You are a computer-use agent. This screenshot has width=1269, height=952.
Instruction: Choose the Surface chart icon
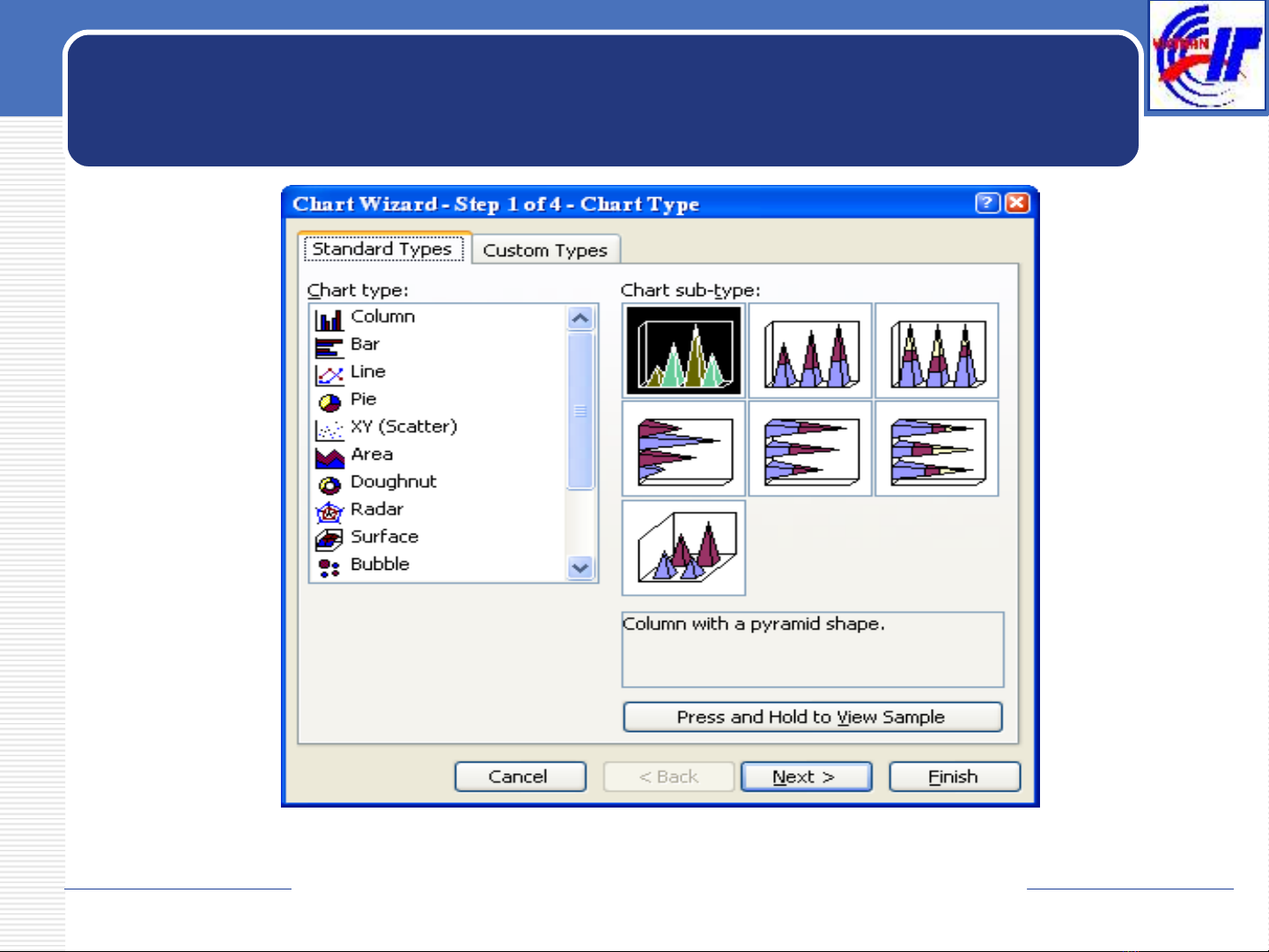click(329, 538)
